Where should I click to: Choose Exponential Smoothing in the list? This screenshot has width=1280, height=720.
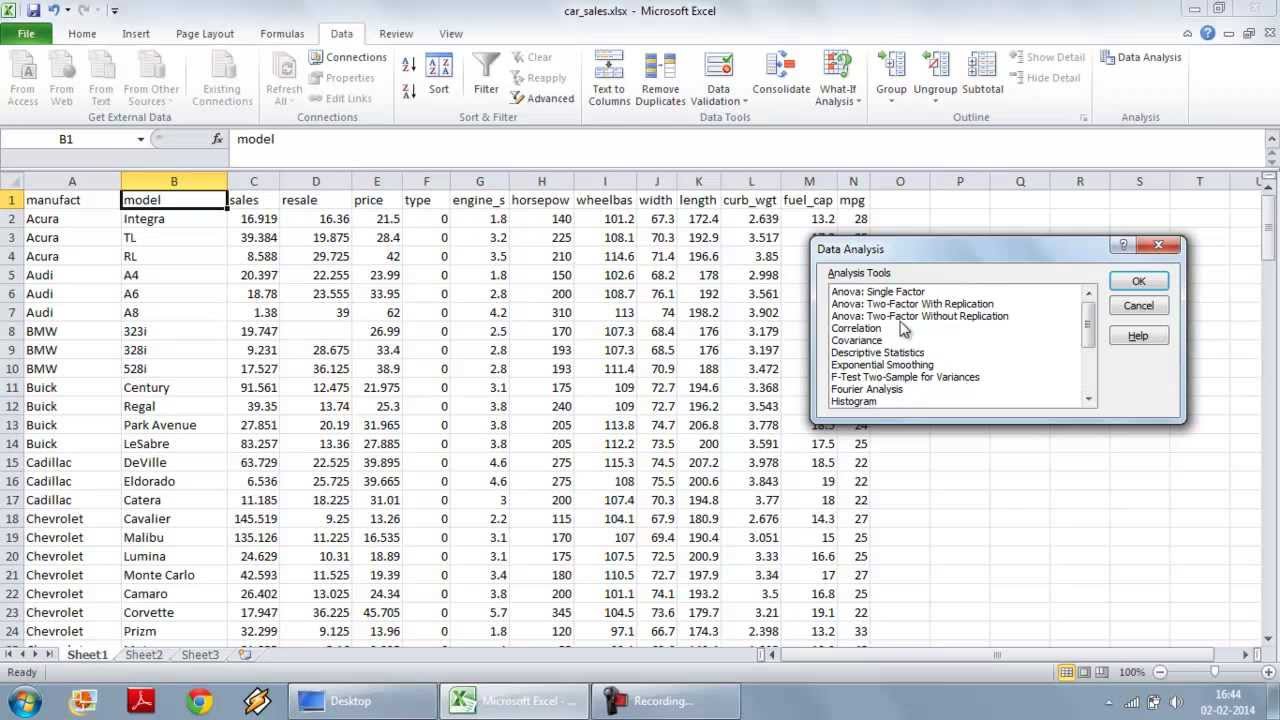(882, 364)
